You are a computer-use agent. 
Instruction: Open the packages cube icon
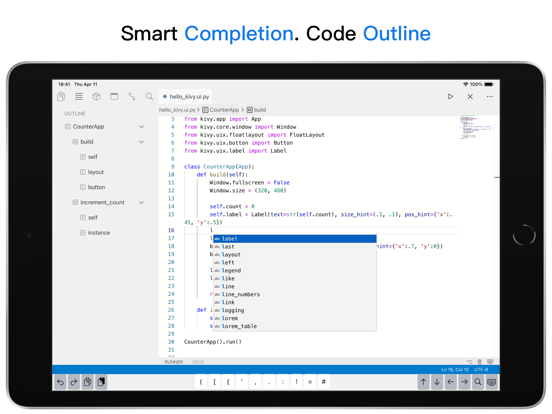[96, 96]
